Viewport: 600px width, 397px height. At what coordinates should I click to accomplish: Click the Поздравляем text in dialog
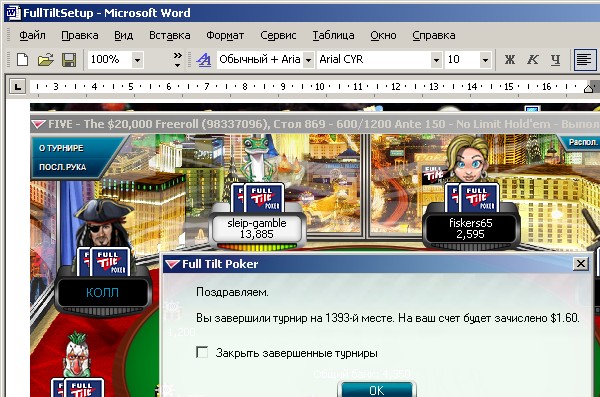pyautogui.click(x=232, y=292)
